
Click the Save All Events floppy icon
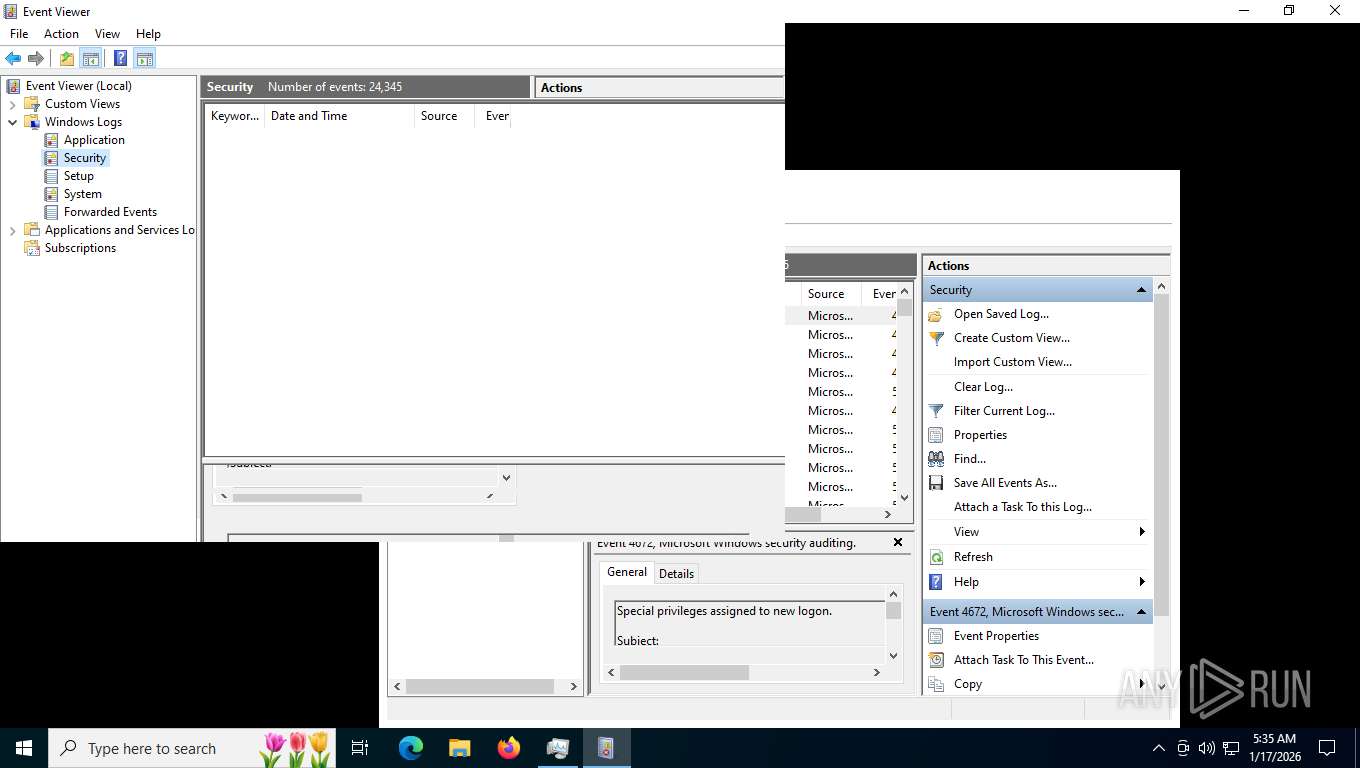click(936, 483)
